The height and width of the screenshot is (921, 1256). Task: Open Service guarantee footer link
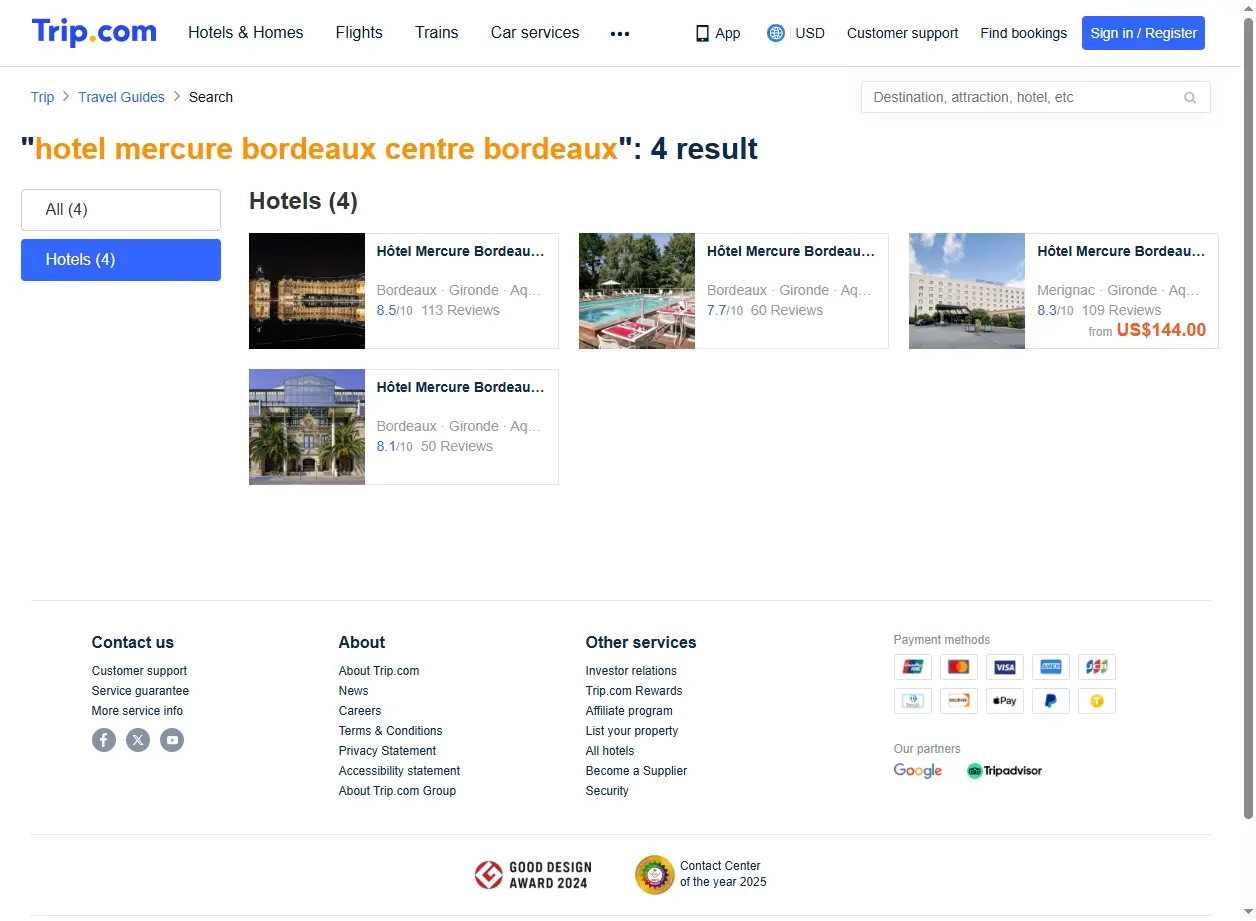click(x=140, y=691)
